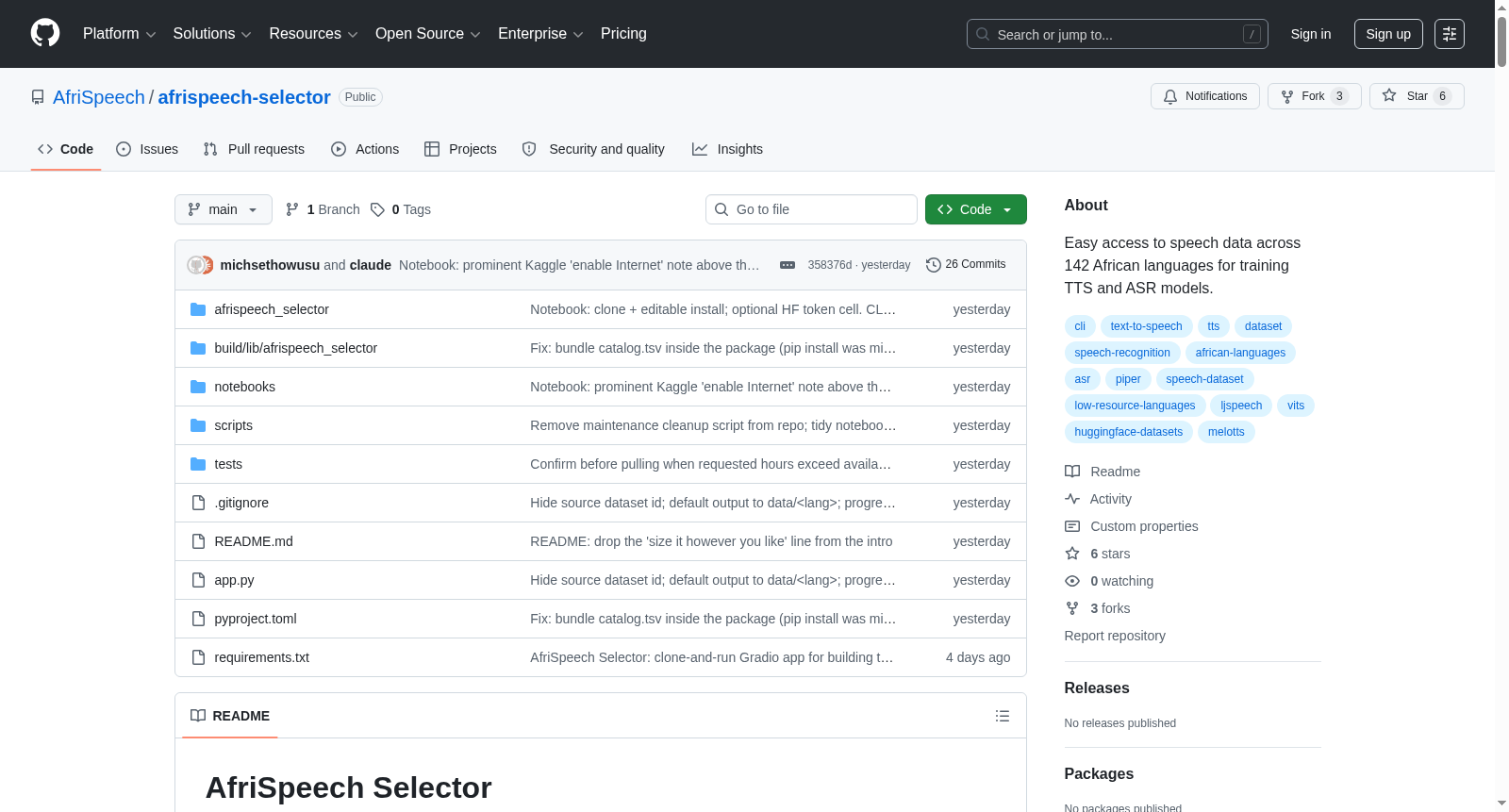
Task: Switch to the Projects tab
Action: [x=460, y=149]
